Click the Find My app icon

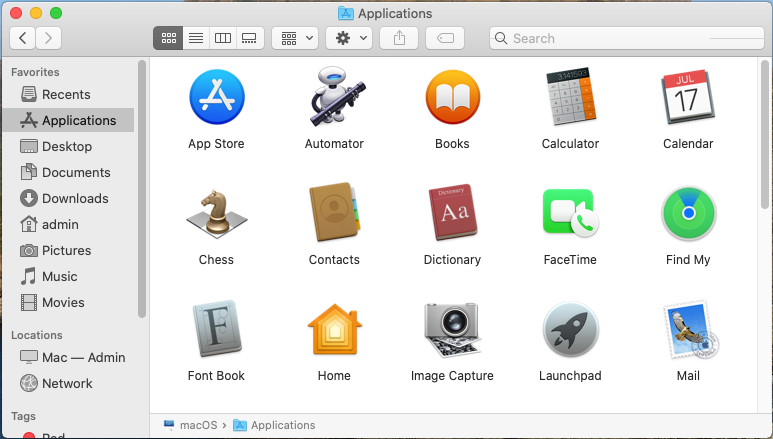[x=688, y=213]
